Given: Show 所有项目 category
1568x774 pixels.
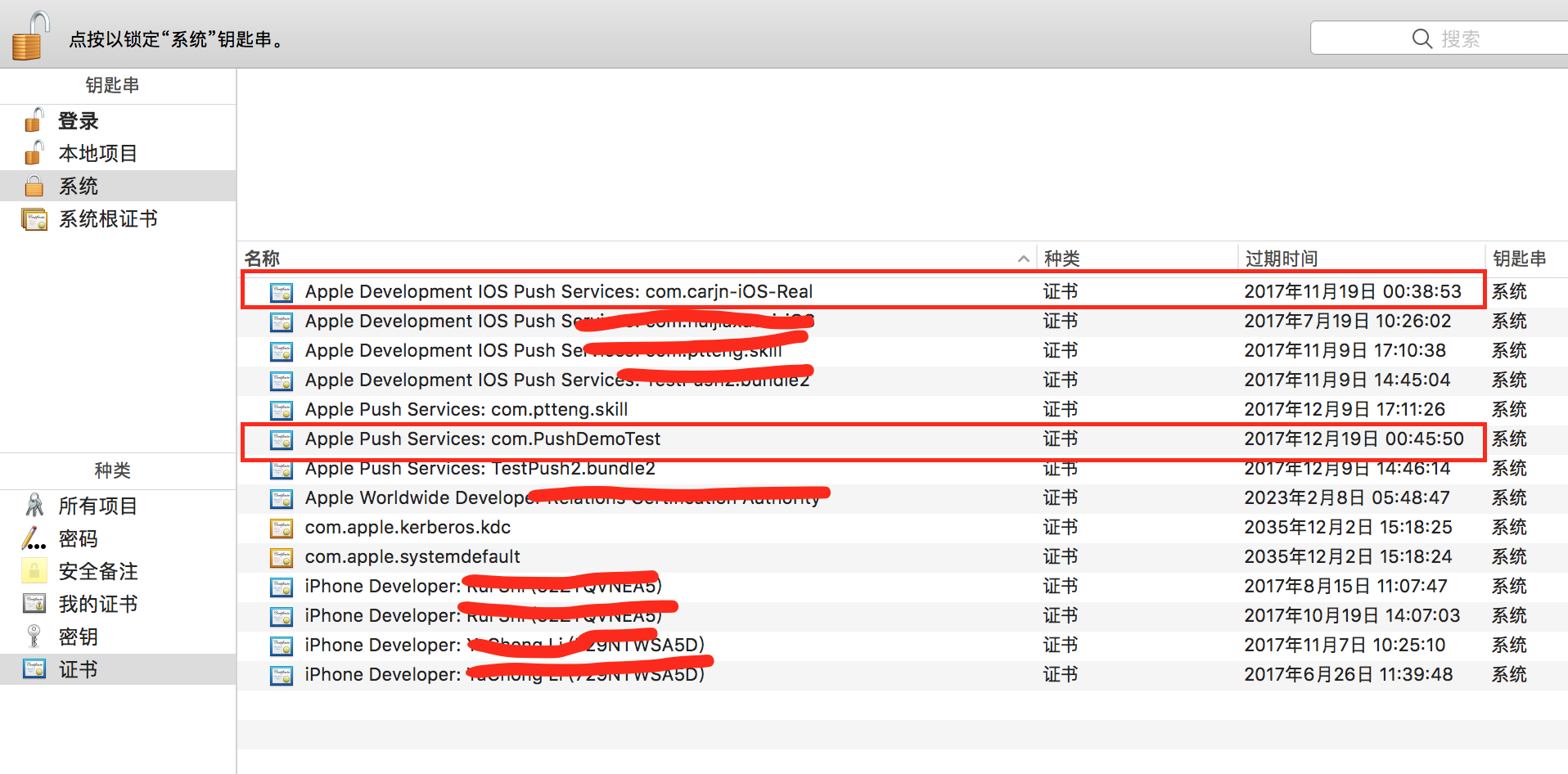Looking at the screenshot, I should 97,506.
